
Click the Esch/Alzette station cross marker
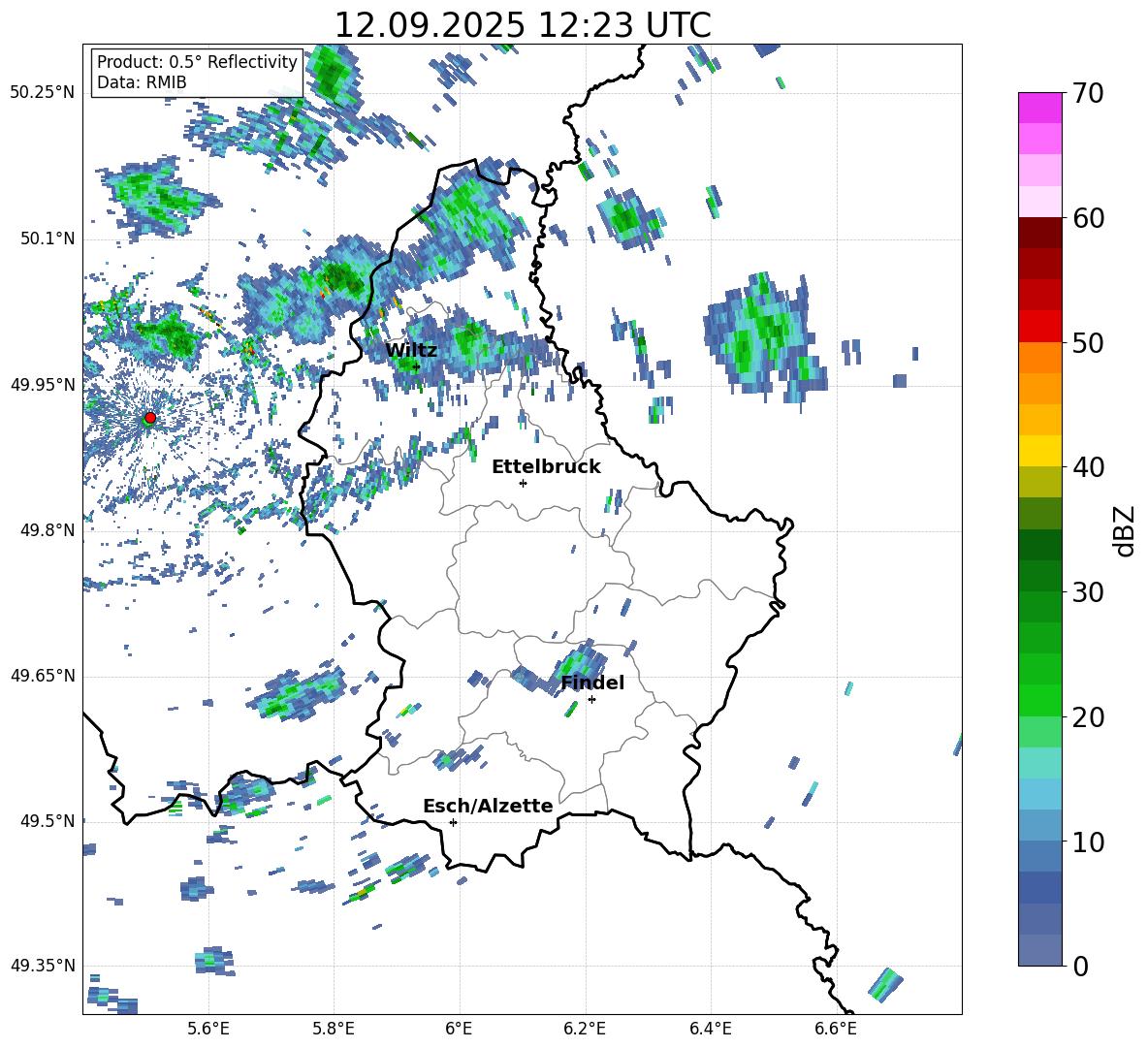click(x=453, y=822)
